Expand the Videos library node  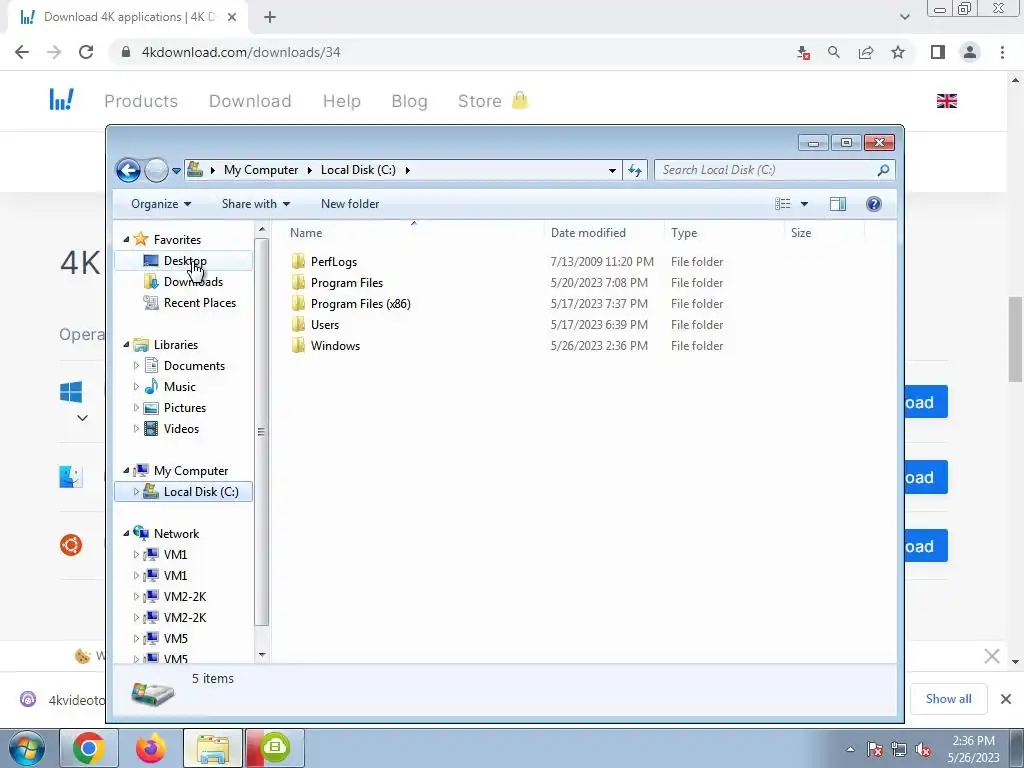tap(136, 429)
